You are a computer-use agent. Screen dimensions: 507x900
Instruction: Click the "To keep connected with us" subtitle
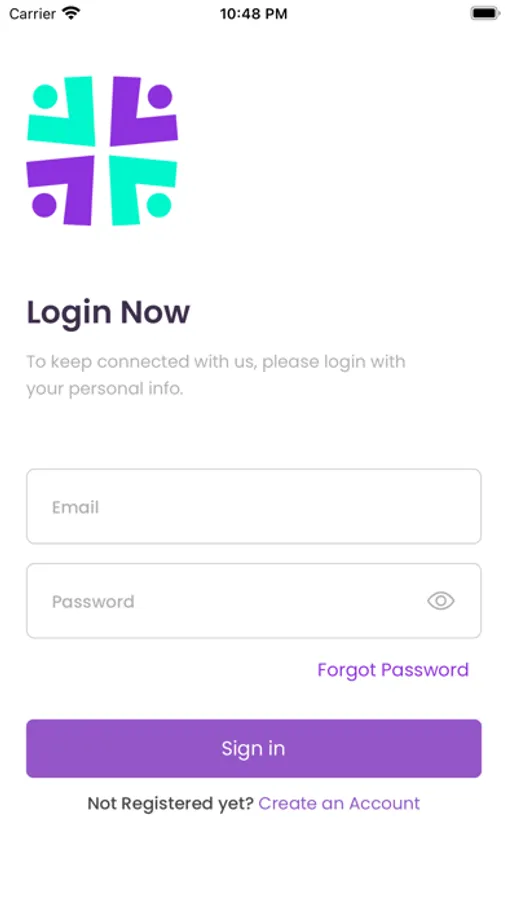pos(216,375)
